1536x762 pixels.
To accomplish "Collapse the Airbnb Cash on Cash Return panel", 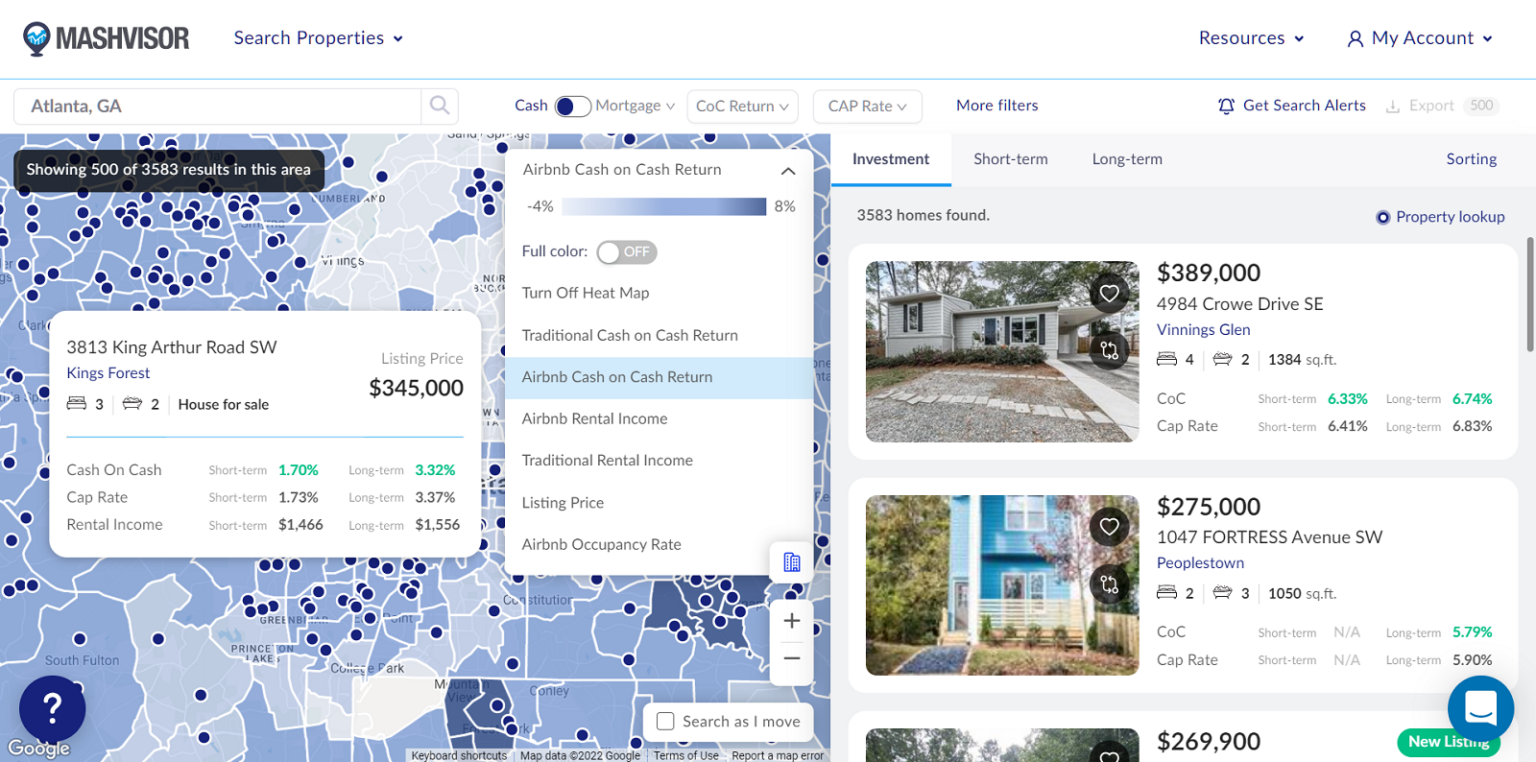I will click(788, 170).
